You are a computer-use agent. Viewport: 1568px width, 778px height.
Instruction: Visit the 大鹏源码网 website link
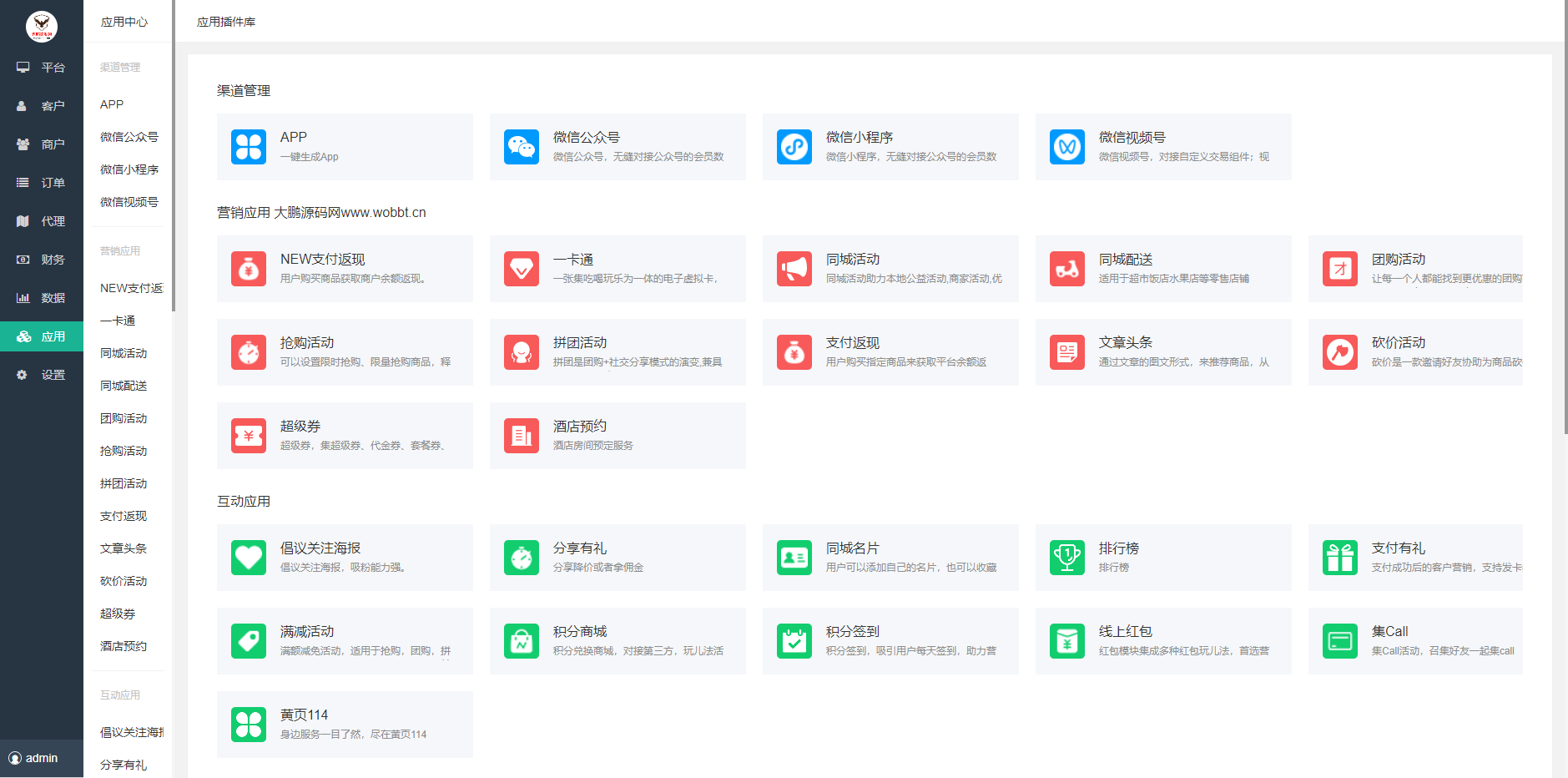coord(350,212)
